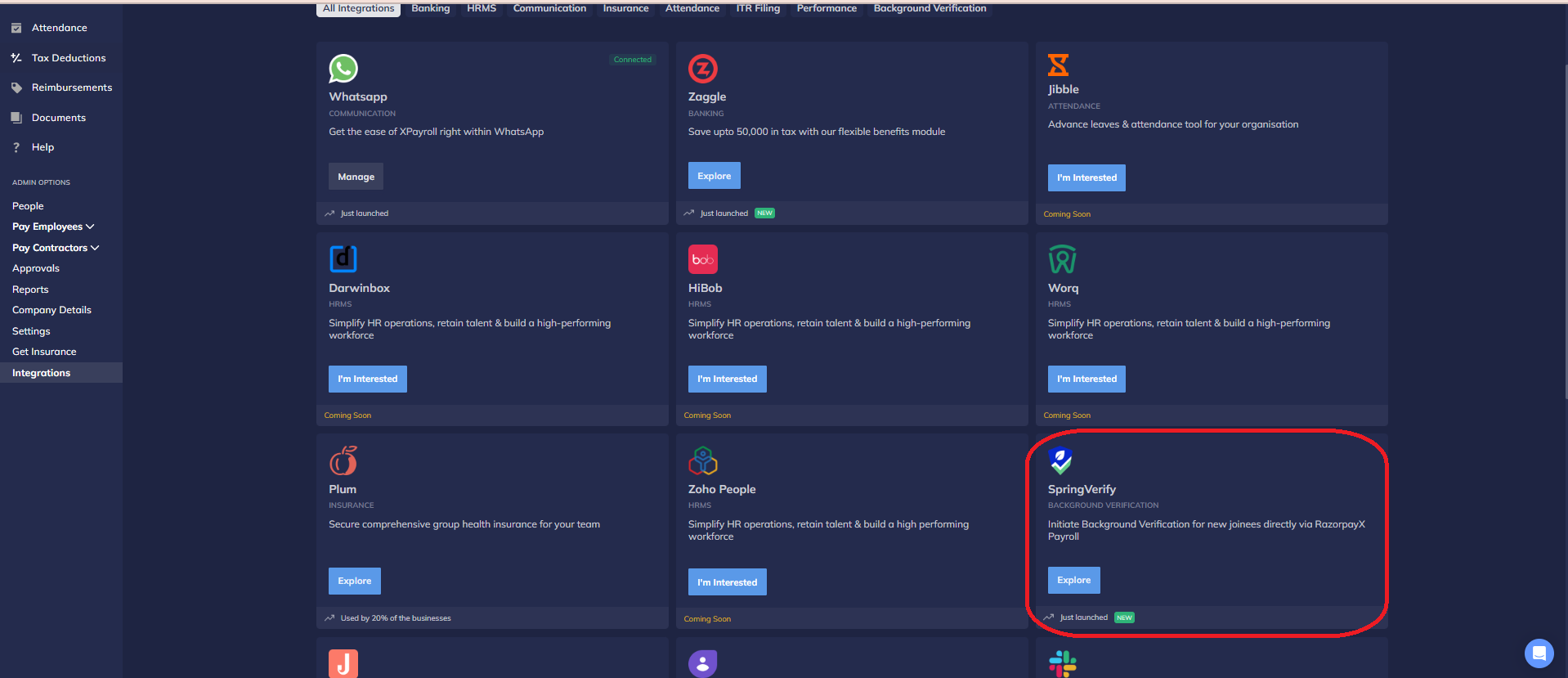
Task: Click the Jibble hourglass logo
Action: (1058, 65)
